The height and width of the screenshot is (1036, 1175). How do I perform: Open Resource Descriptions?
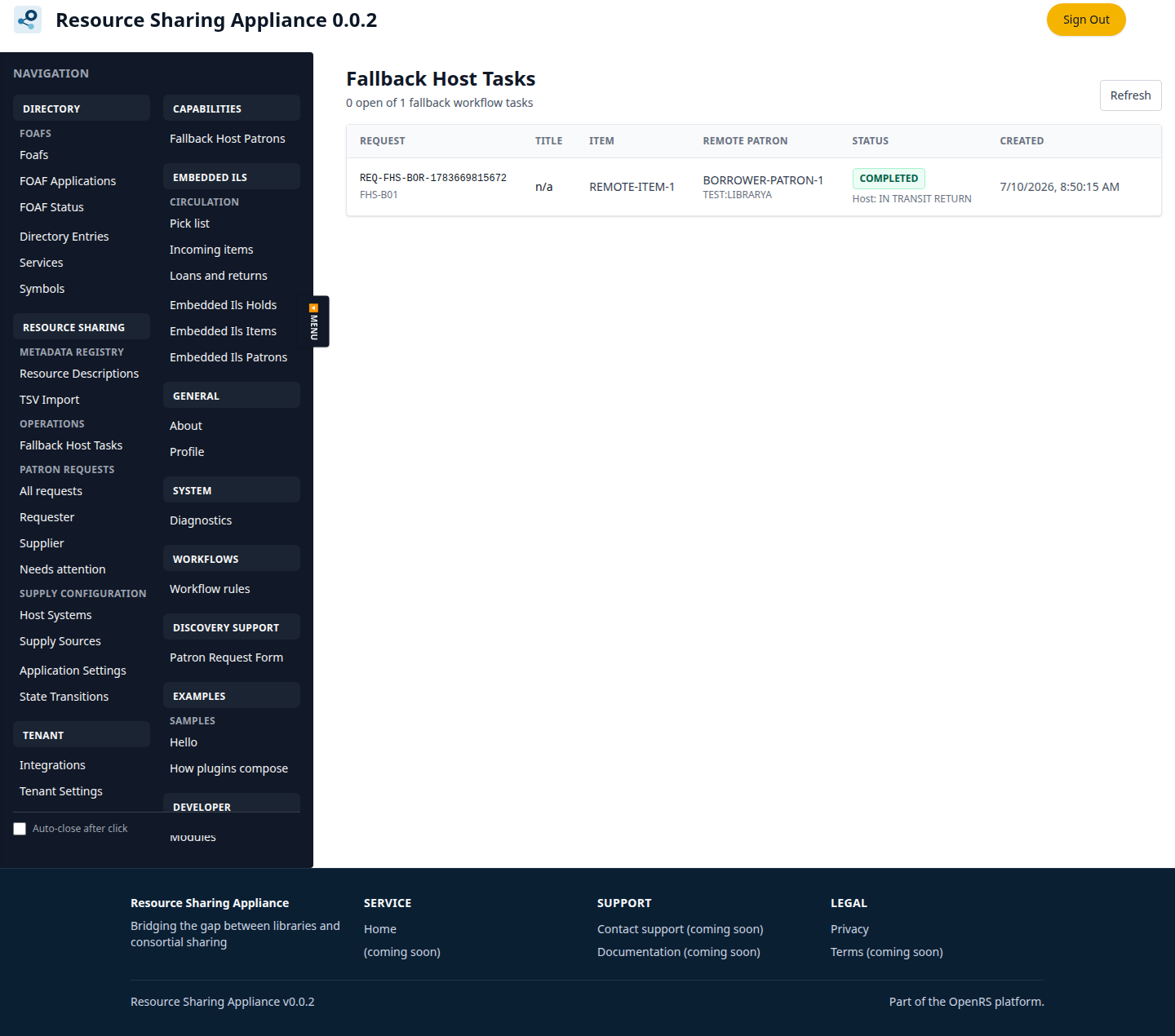pyautogui.click(x=79, y=374)
